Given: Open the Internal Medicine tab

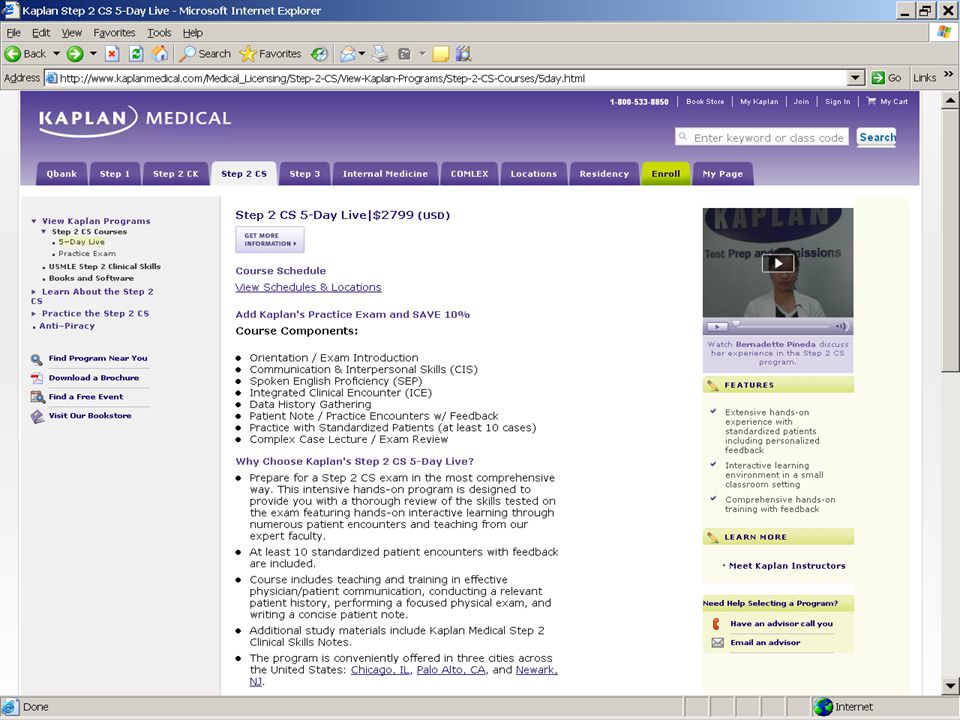Looking at the screenshot, I should tap(385, 174).
